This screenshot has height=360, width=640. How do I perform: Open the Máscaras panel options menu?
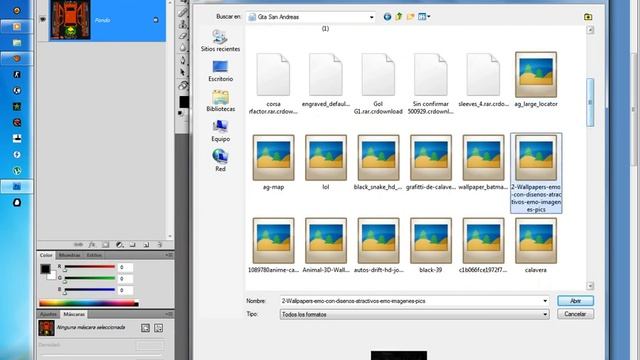pyautogui.click(x=169, y=314)
